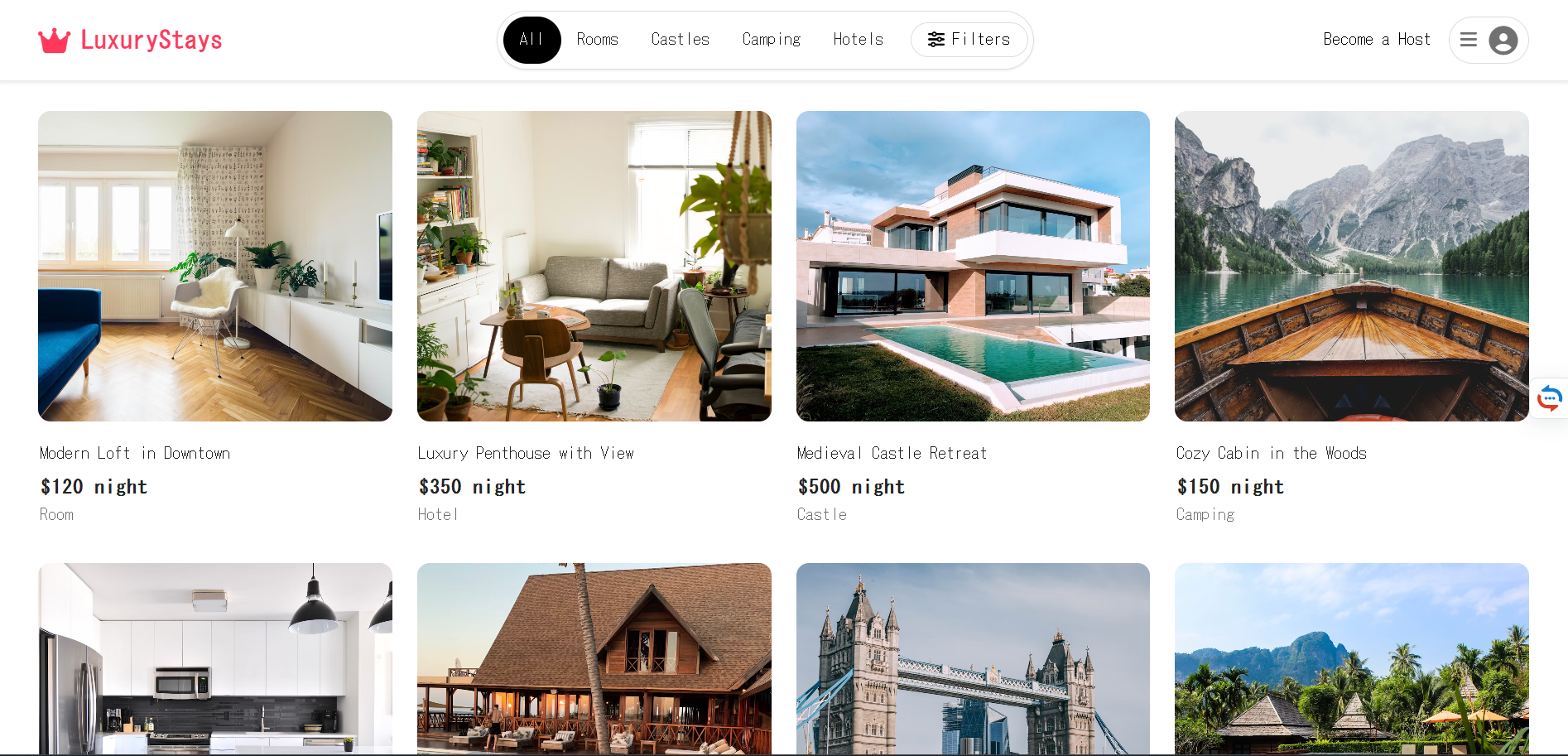Open the Tower Bridge listing image
1568x756 pixels.
pos(973,659)
